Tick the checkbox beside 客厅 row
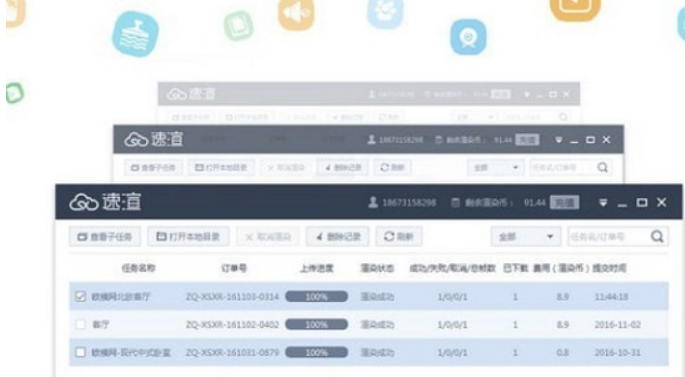The width and height of the screenshot is (685, 377). 80,324
